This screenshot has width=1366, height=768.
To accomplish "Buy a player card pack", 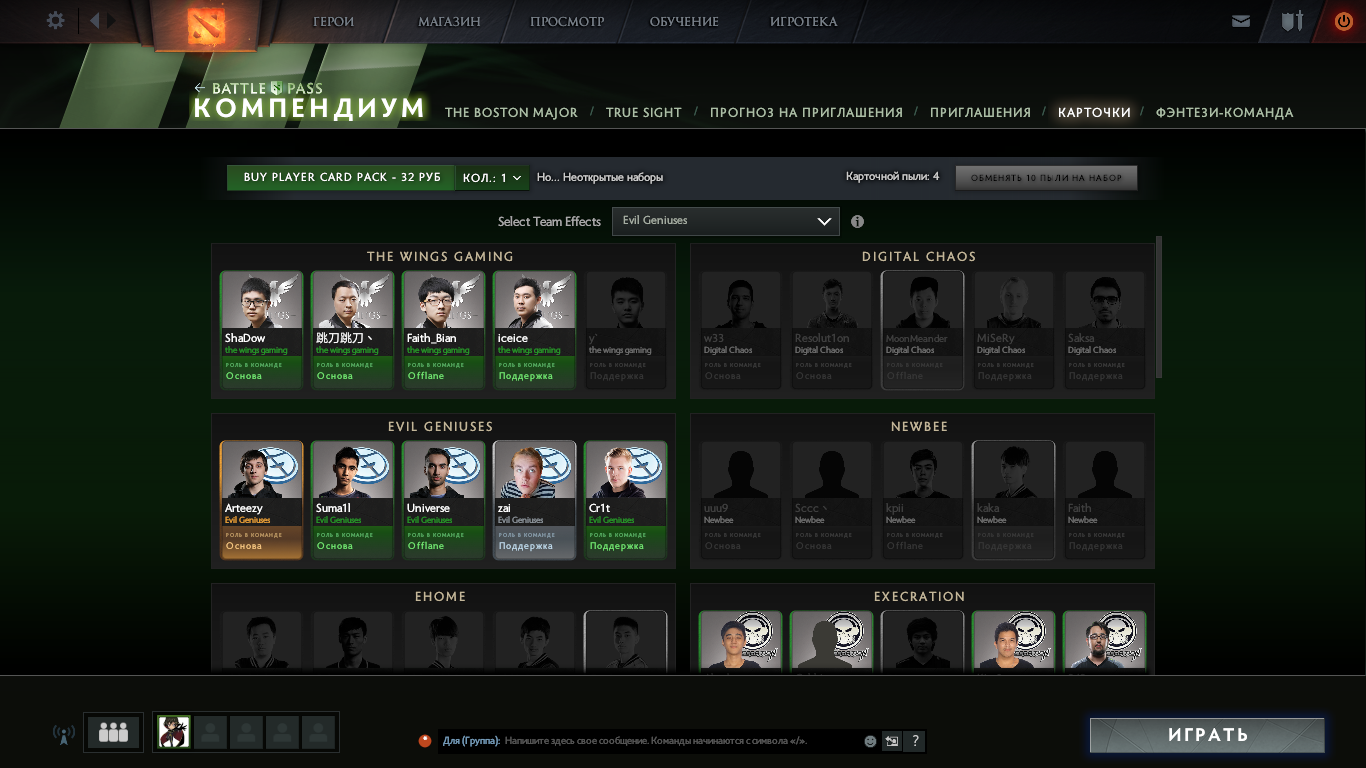I will (342, 178).
